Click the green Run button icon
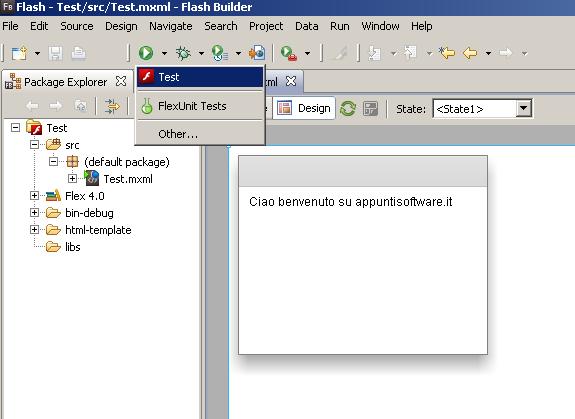 [x=146, y=53]
